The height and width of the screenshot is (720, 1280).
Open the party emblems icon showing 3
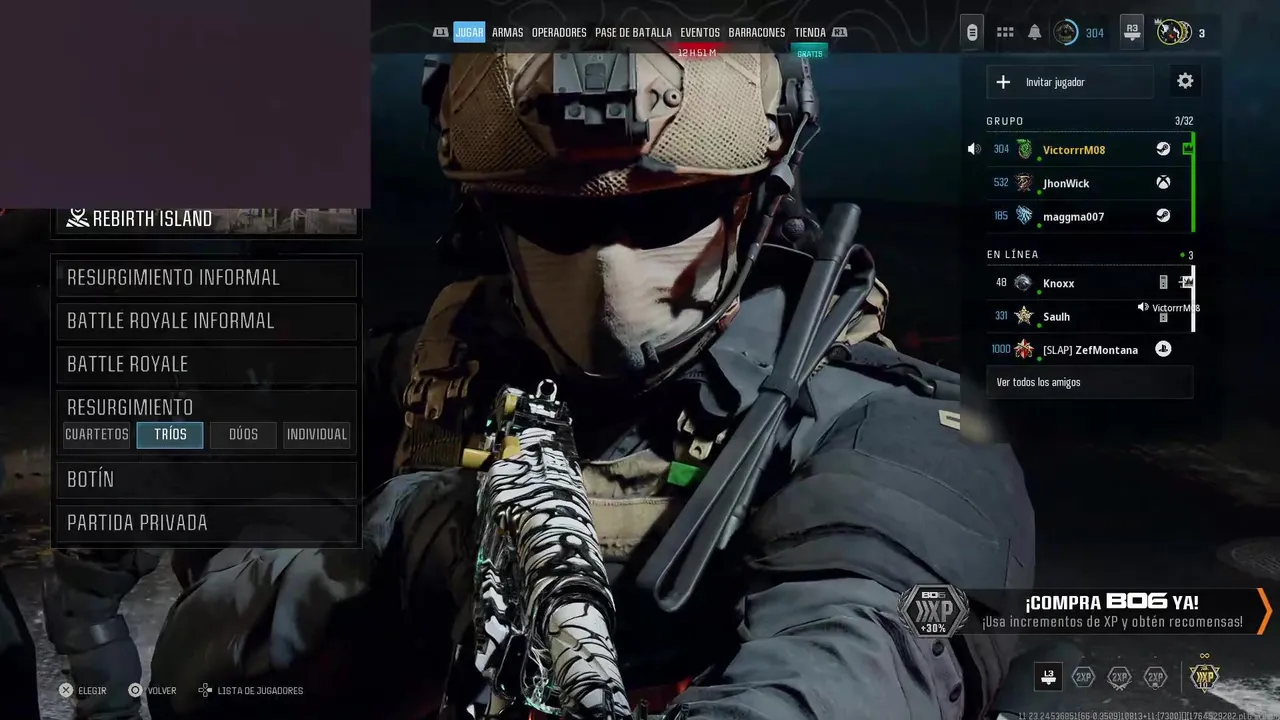coord(1174,33)
